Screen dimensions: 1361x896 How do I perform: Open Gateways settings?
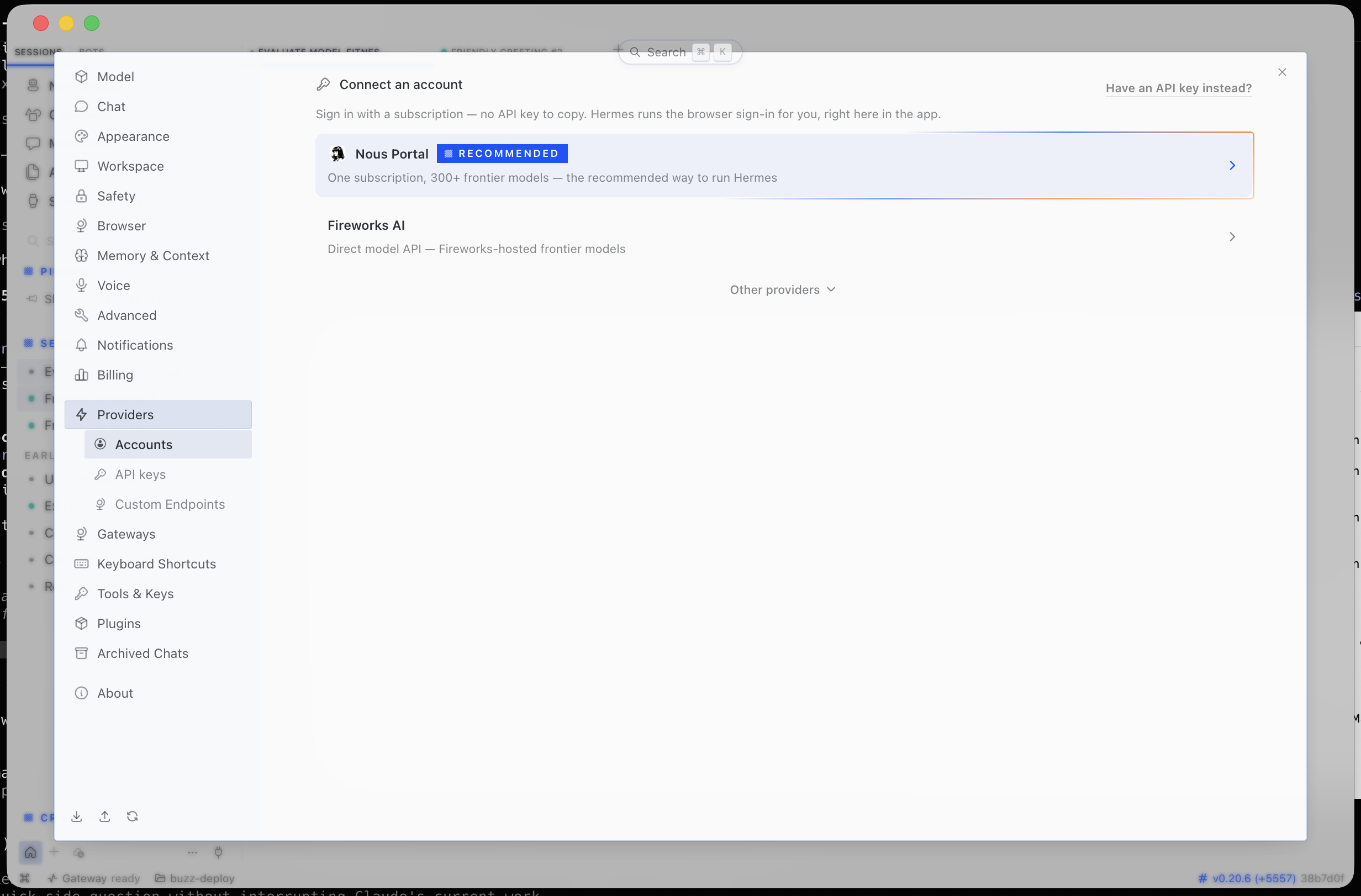coord(158,534)
